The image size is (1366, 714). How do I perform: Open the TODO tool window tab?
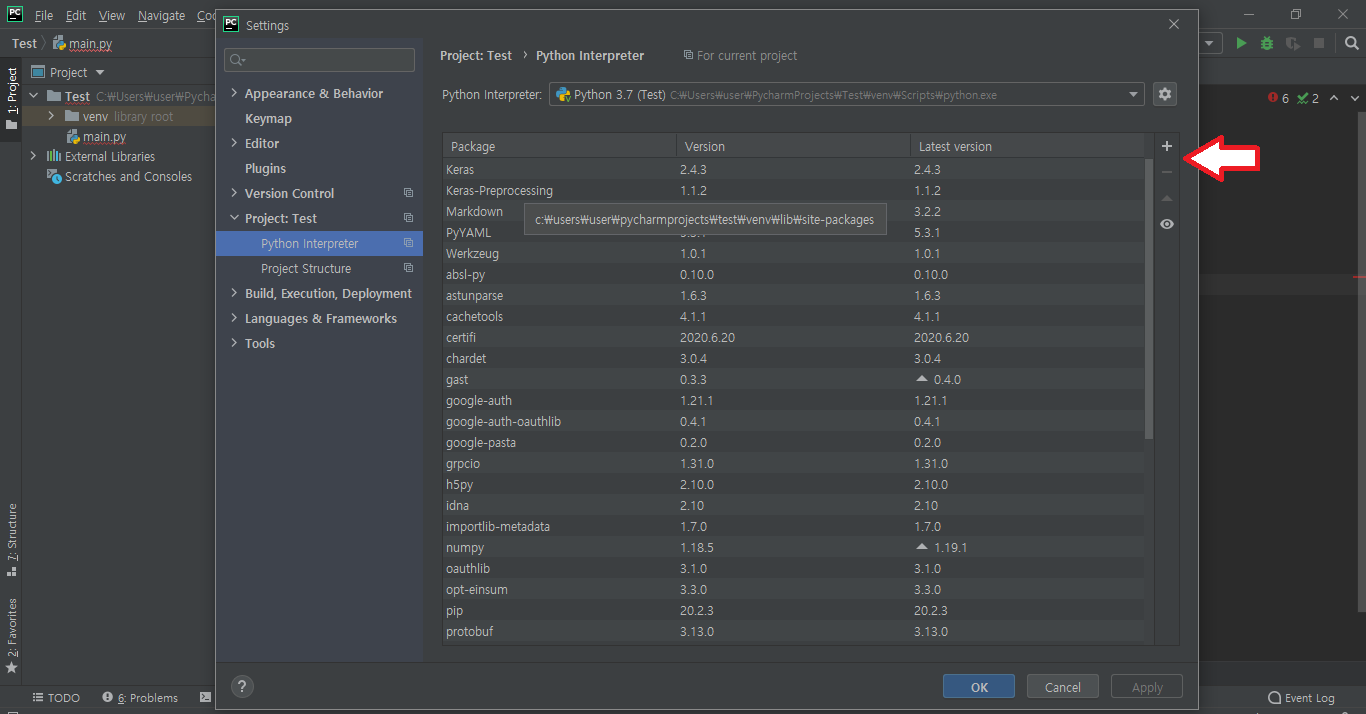point(56,698)
